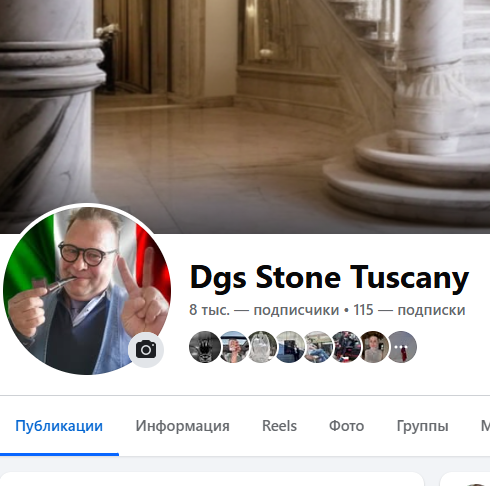Open the seventh avatar of woman in turtleneck
The height and width of the screenshot is (486, 490).
coord(374,347)
